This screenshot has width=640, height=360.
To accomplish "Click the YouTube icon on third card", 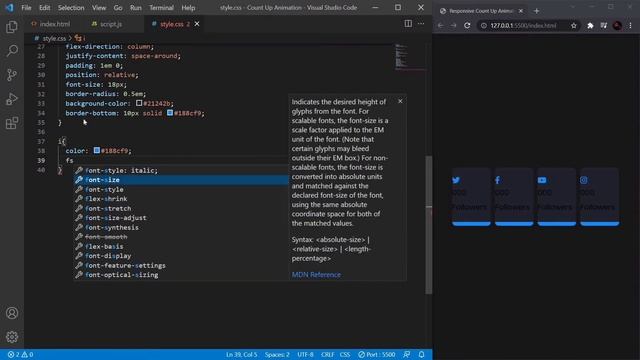I will (542, 180).
